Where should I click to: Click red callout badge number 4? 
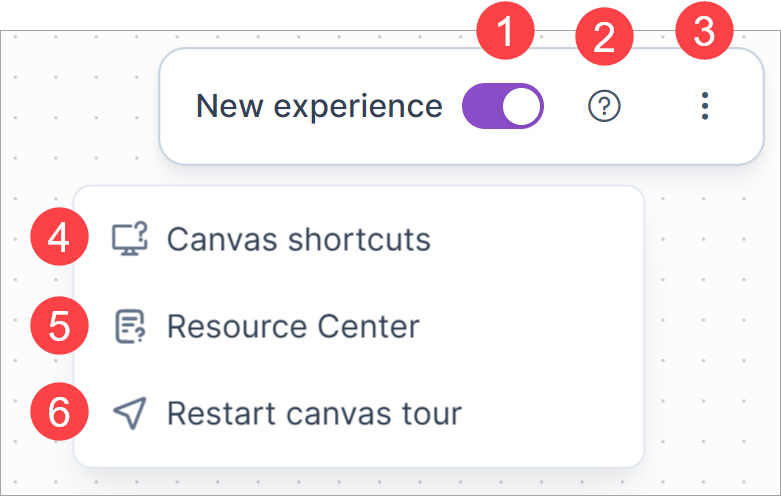pyautogui.click(x=60, y=240)
